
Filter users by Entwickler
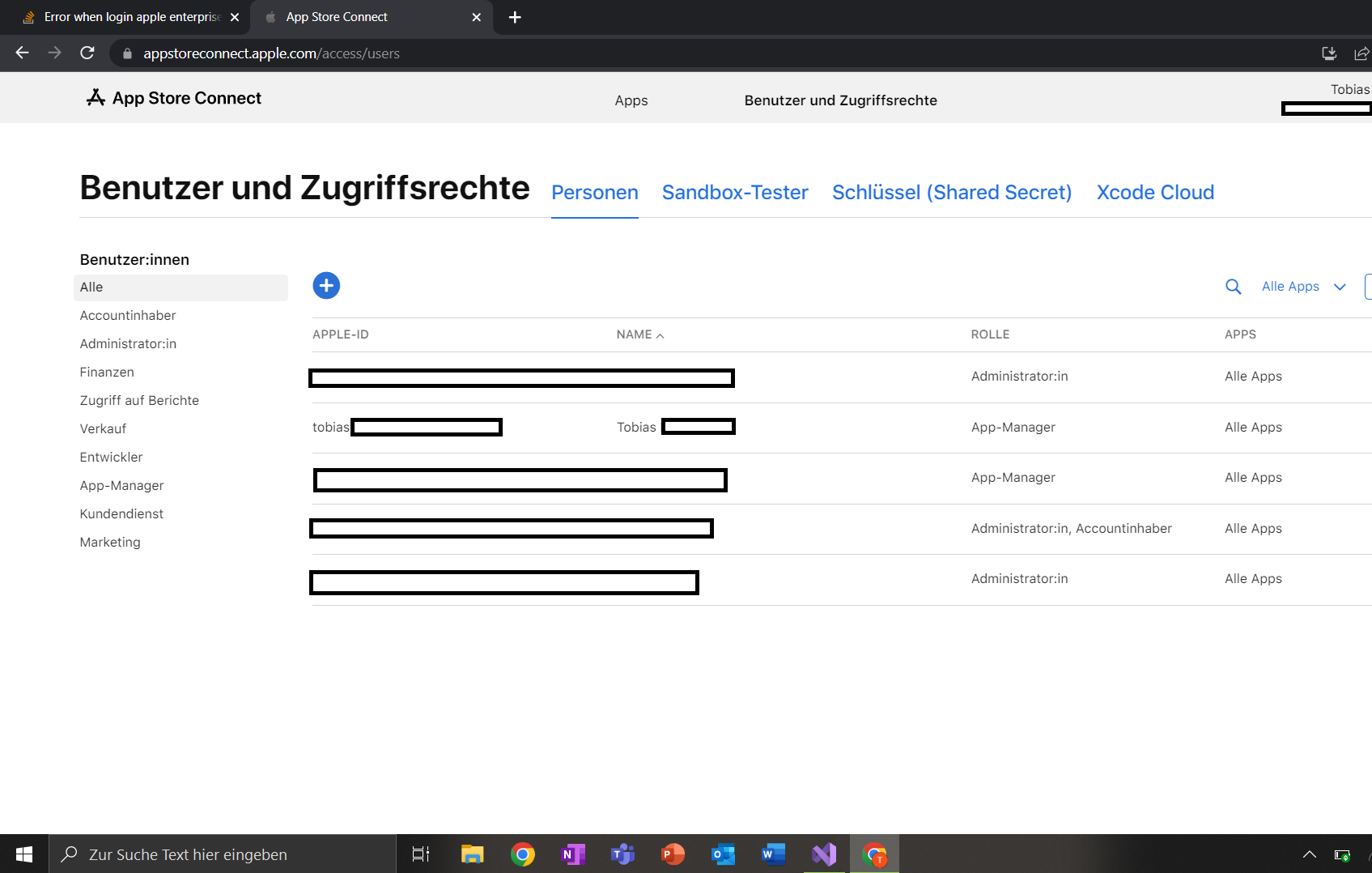coord(111,458)
